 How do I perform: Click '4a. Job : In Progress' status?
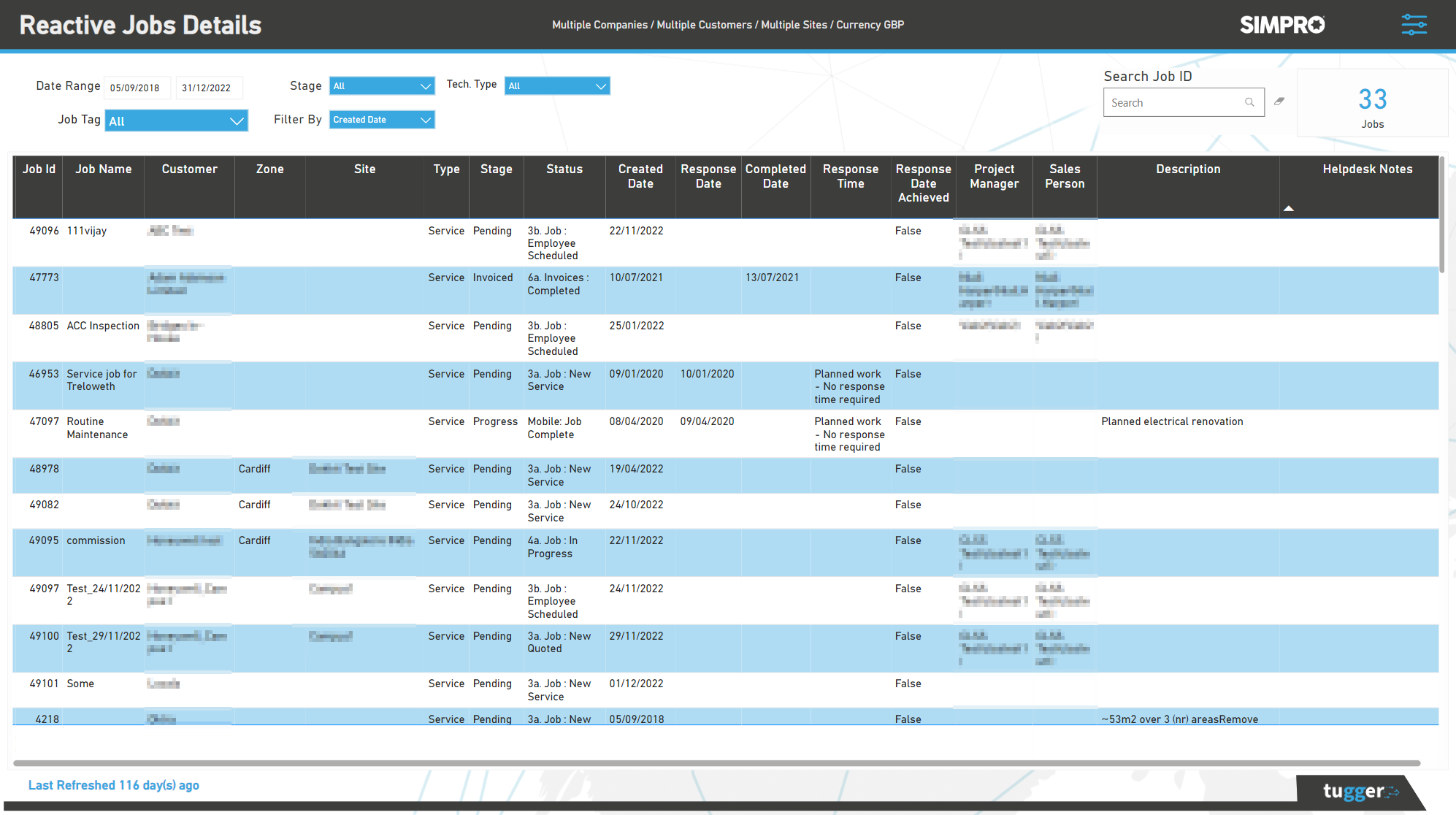(x=553, y=547)
